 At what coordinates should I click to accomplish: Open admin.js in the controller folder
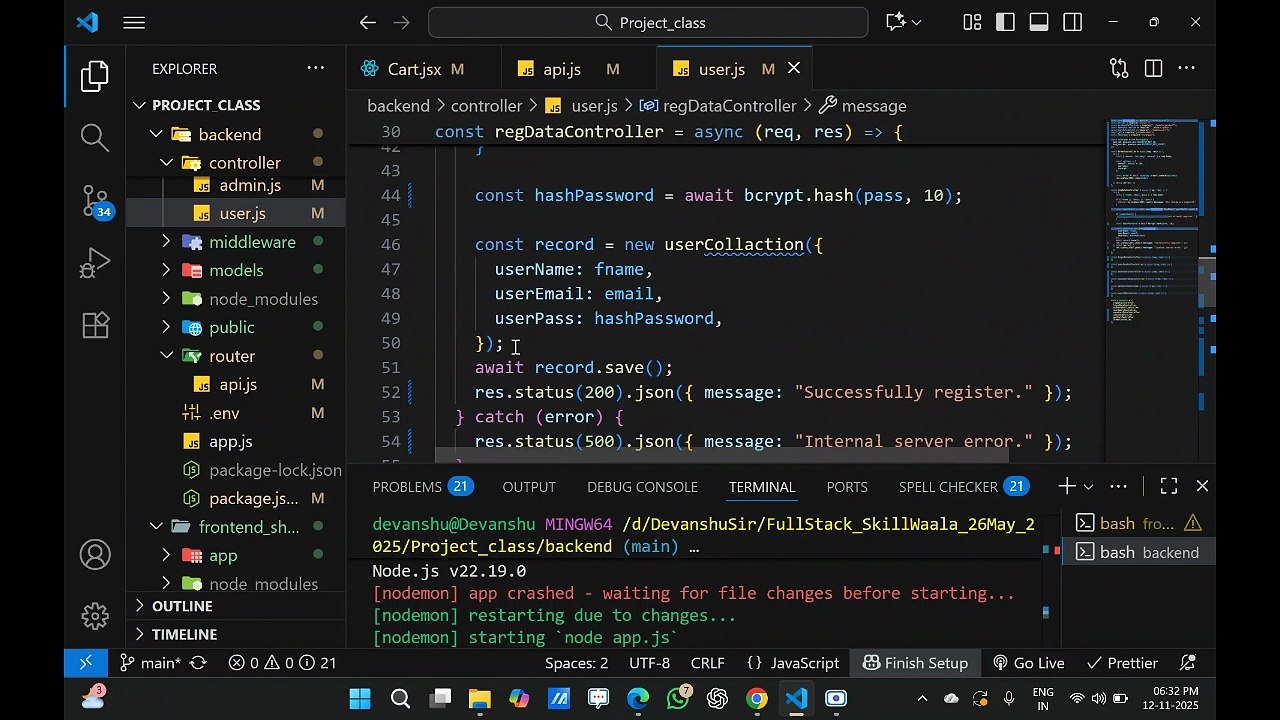[236, 185]
